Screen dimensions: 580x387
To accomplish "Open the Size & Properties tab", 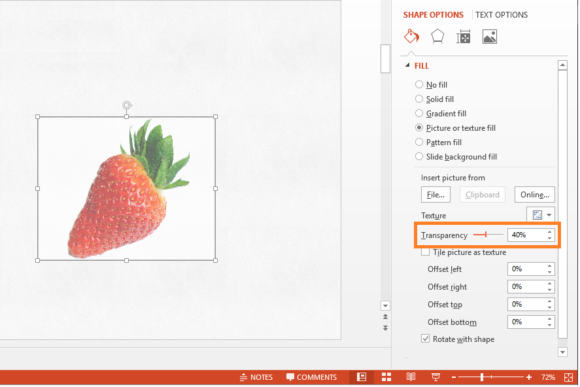I will pyautogui.click(x=463, y=37).
